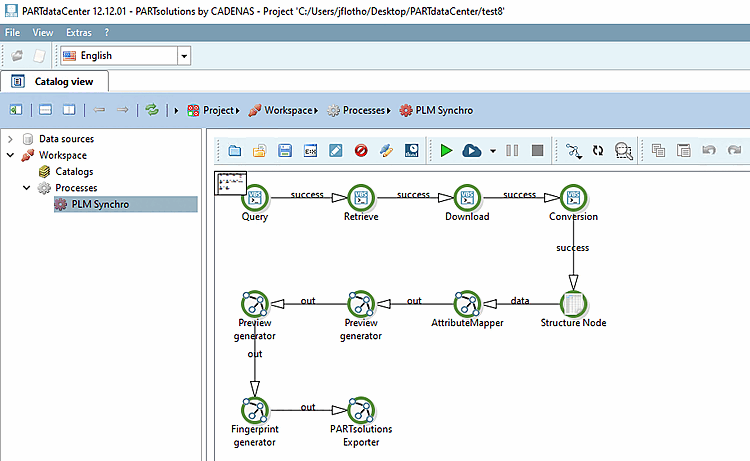Run process in cloud icon
This screenshot has height=461, width=750.
(x=472, y=151)
